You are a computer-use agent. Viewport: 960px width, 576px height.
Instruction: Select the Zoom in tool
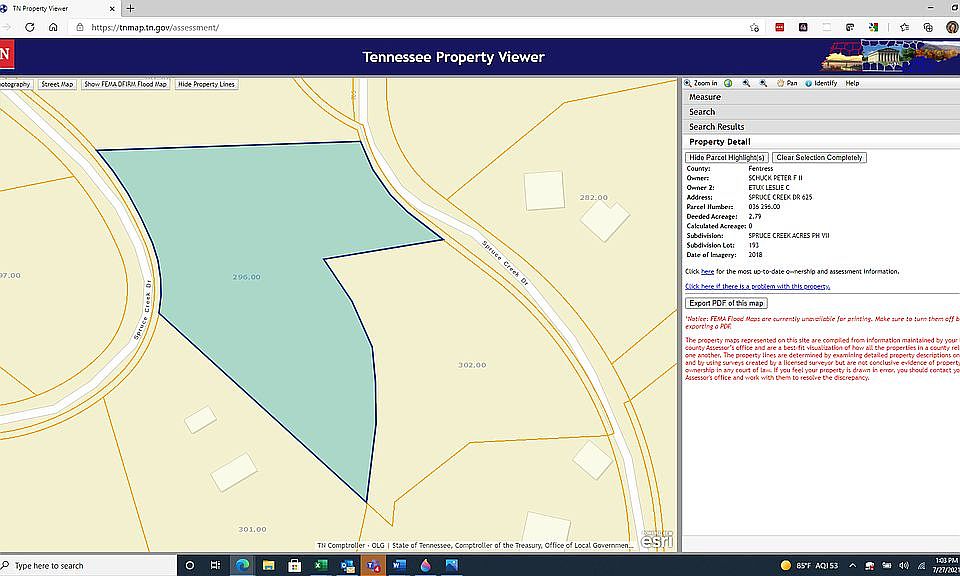click(700, 83)
